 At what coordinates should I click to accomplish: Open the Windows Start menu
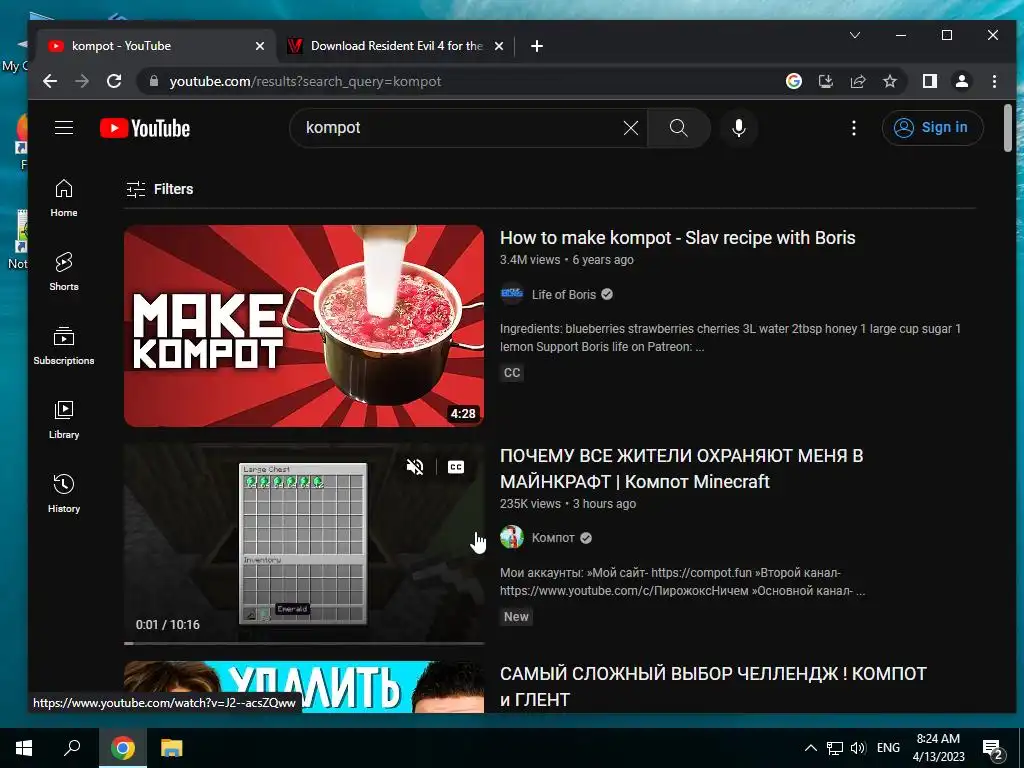[x=24, y=748]
